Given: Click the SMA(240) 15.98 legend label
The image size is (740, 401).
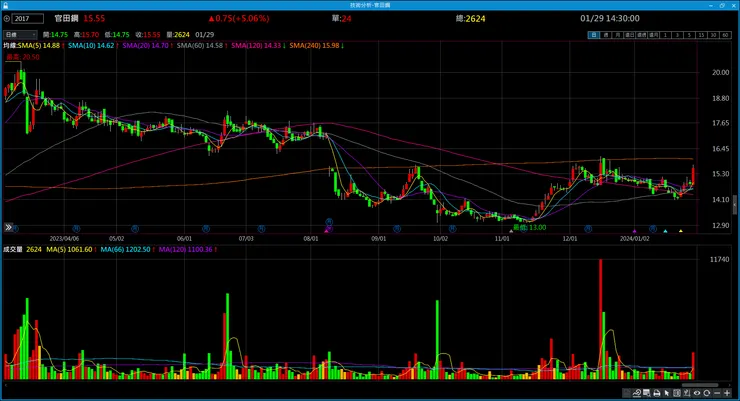Looking at the screenshot, I should (x=314, y=46).
